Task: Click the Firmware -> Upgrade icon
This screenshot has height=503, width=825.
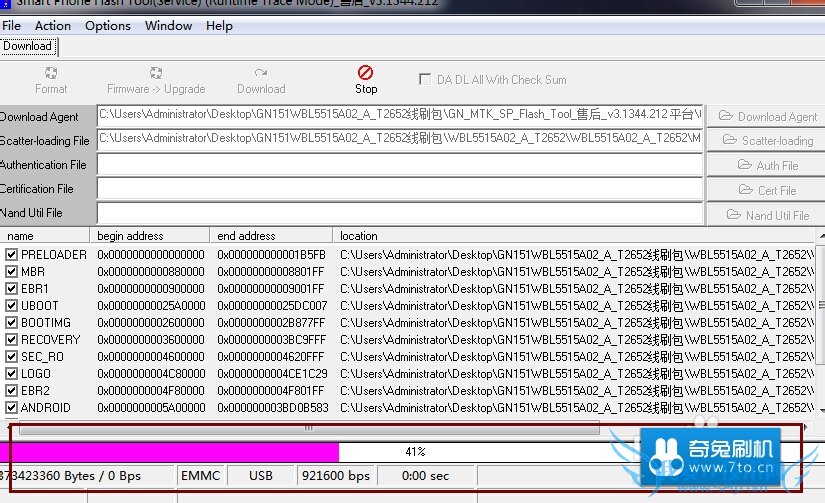Action: [156, 73]
